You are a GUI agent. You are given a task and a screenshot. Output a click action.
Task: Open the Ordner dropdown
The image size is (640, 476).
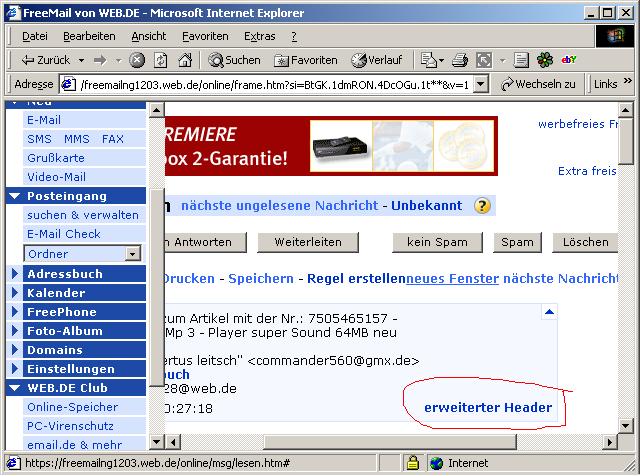82,254
